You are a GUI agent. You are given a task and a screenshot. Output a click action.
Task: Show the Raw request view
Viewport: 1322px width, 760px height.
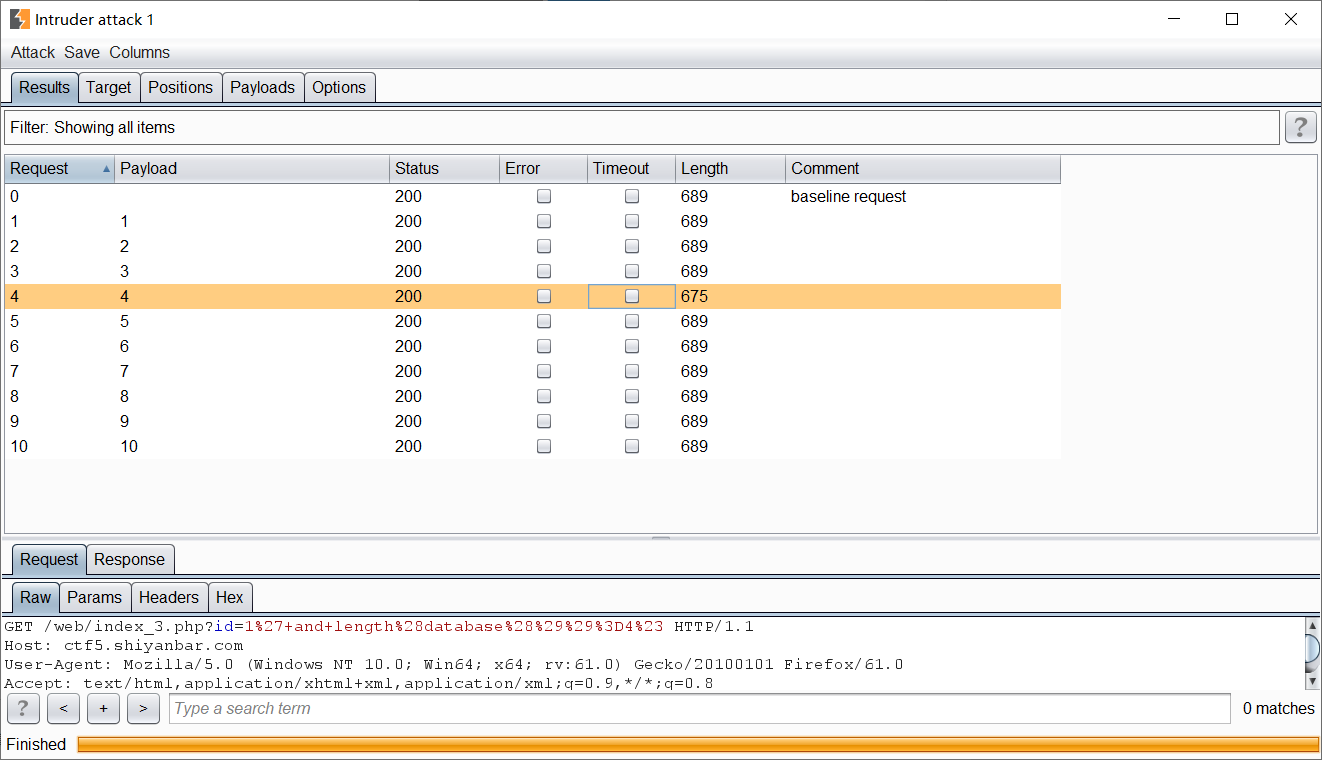(x=36, y=598)
